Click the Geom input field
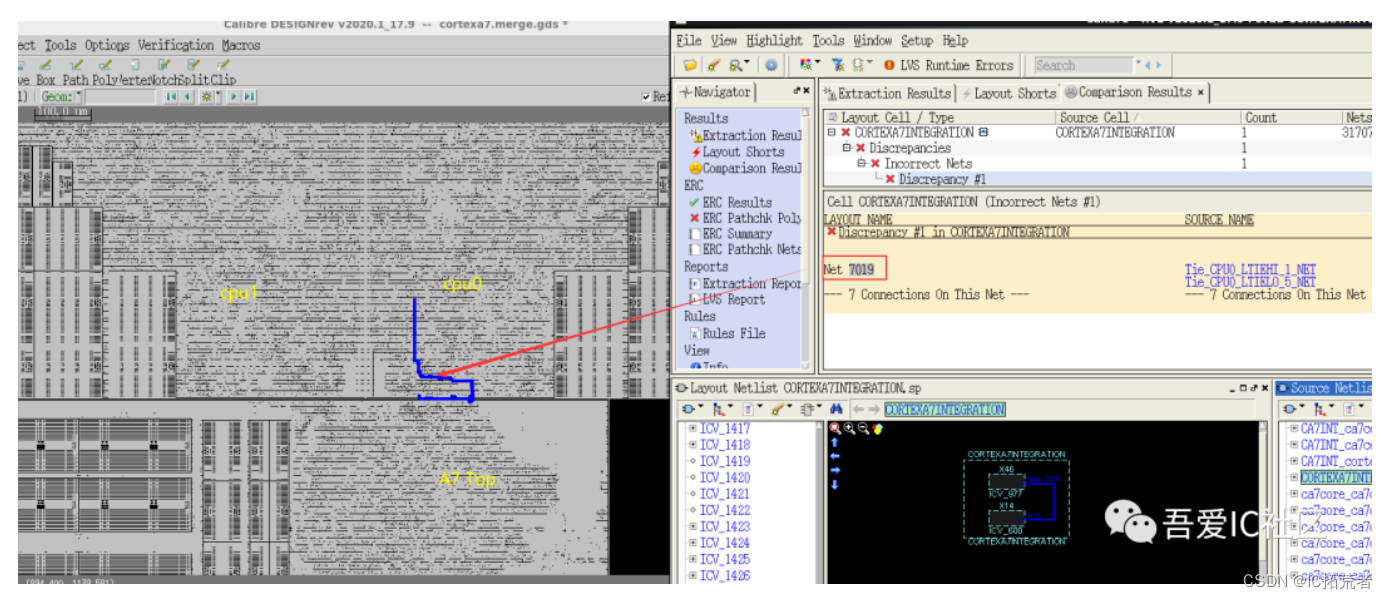 pyautogui.click(x=120, y=97)
